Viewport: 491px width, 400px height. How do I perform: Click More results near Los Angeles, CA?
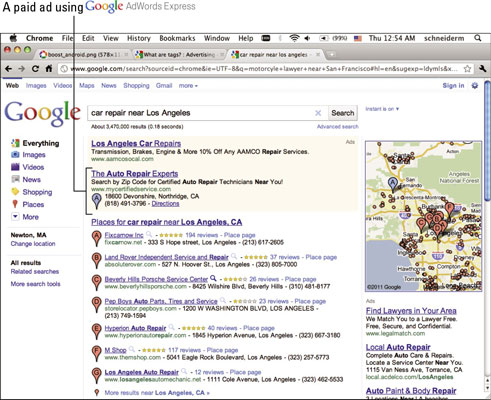click(157, 393)
